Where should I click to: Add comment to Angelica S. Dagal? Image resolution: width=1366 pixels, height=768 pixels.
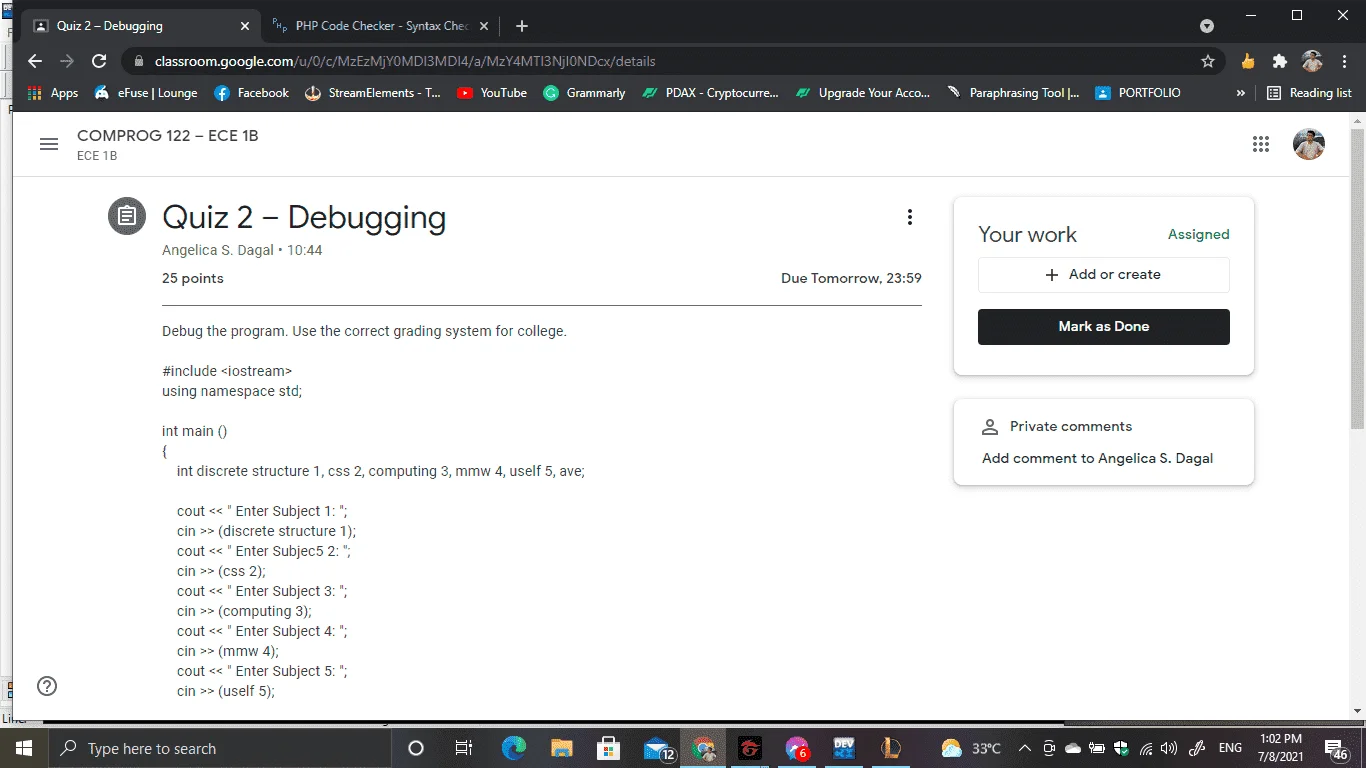click(1097, 459)
